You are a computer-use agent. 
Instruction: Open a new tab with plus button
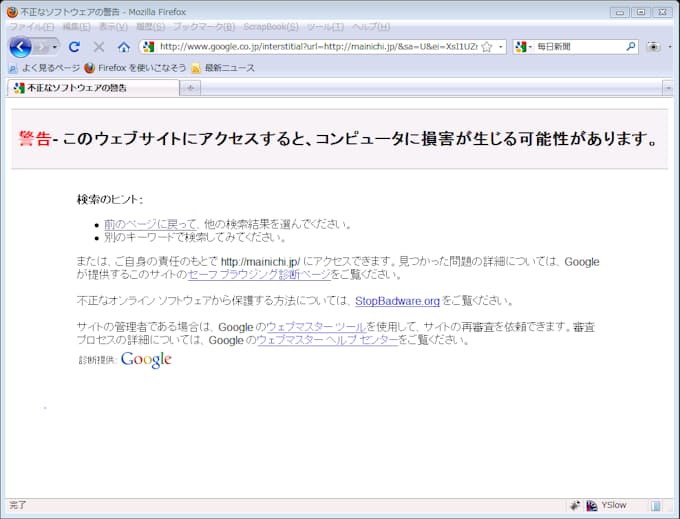pos(190,88)
